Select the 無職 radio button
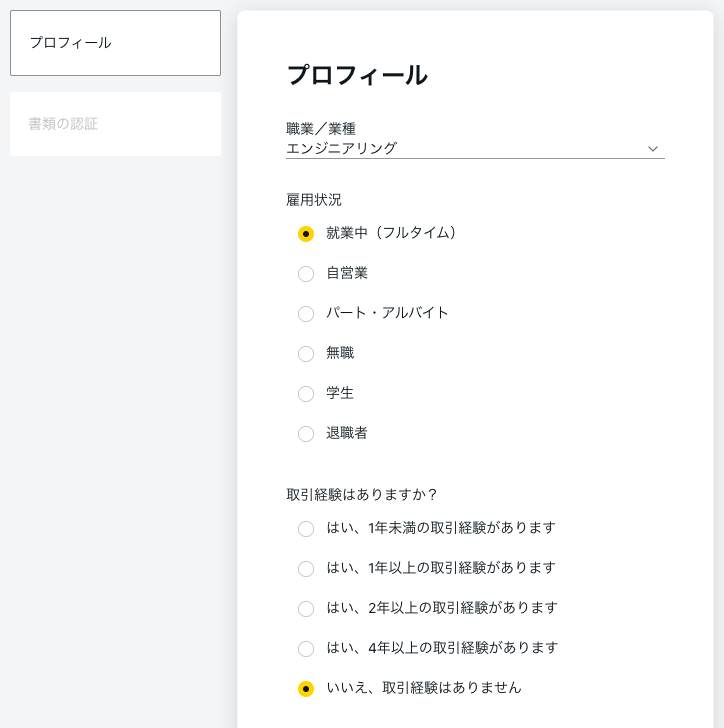The width and height of the screenshot is (724, 728). tap(306, 353)
